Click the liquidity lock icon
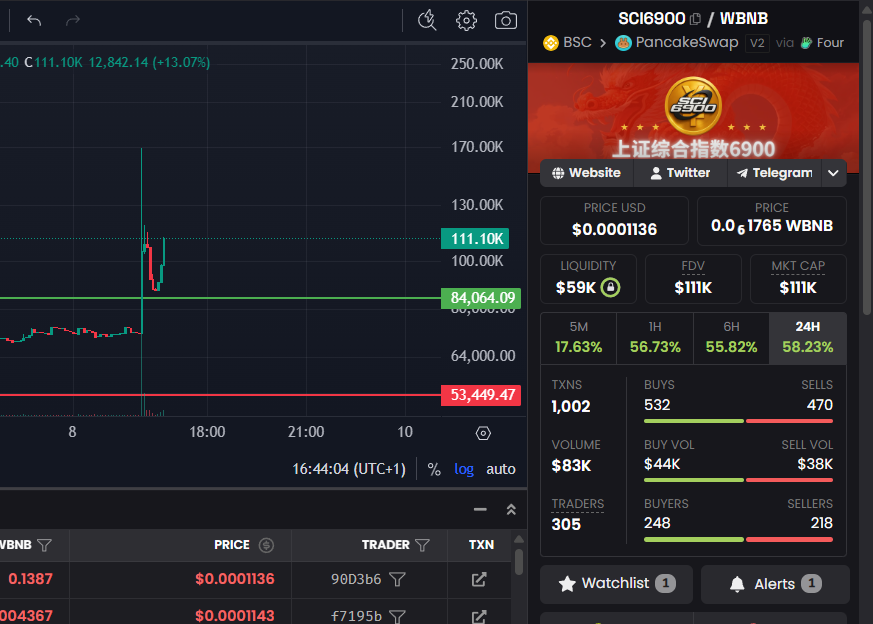Viewport: 873px width, 624px height. 610,287
